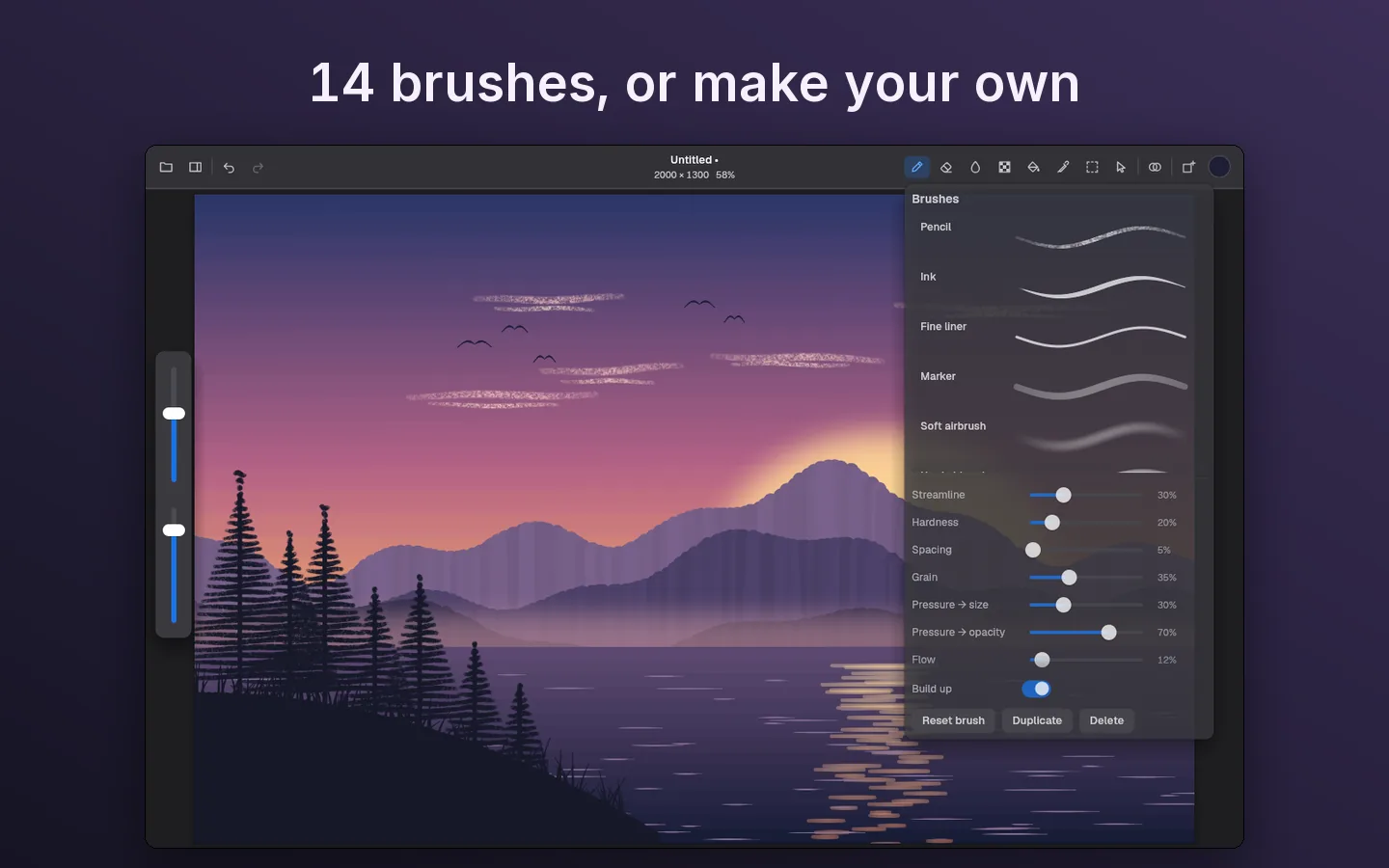Click the Brushes panel heading
The width and height of the screenshot is (1389, 868).
pos(936,199)
